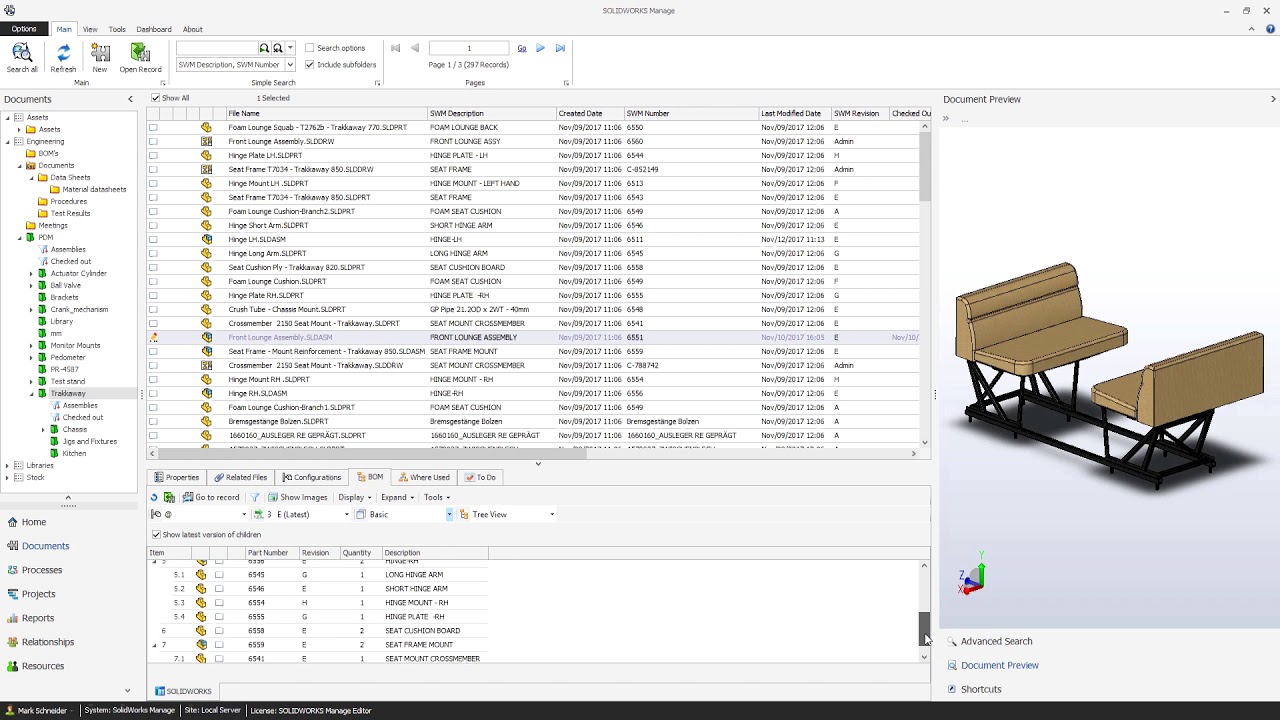This screenshot has width=1280, height=720.
Task: Click Show Images button
Action: pyautogui.click(x=297, y=497)
